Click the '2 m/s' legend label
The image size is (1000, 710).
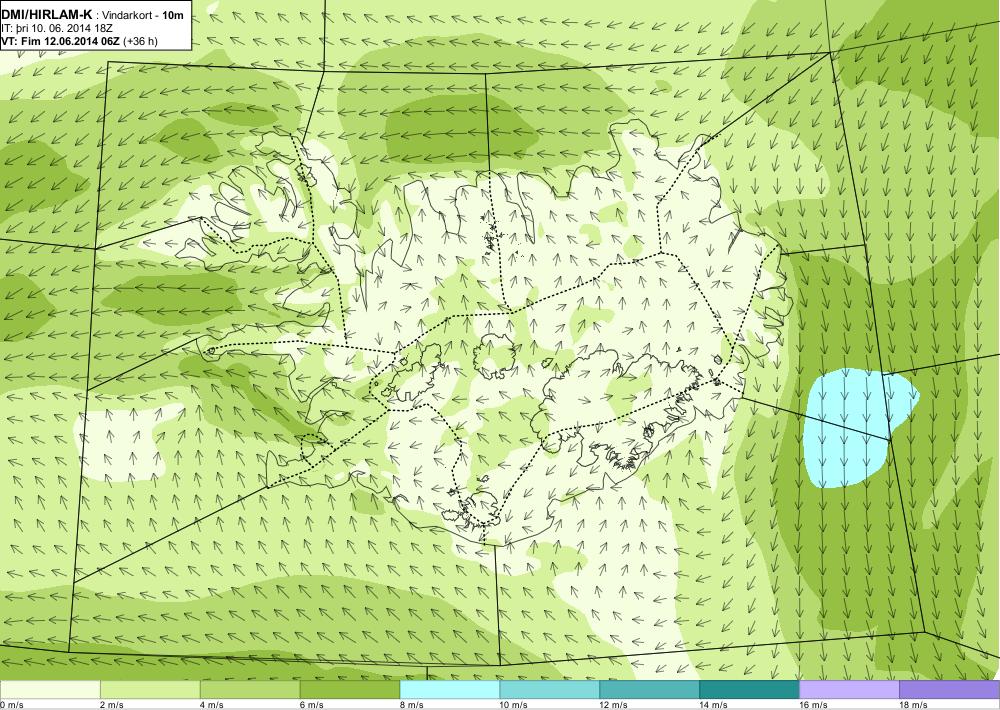click(x=112, y=705)
